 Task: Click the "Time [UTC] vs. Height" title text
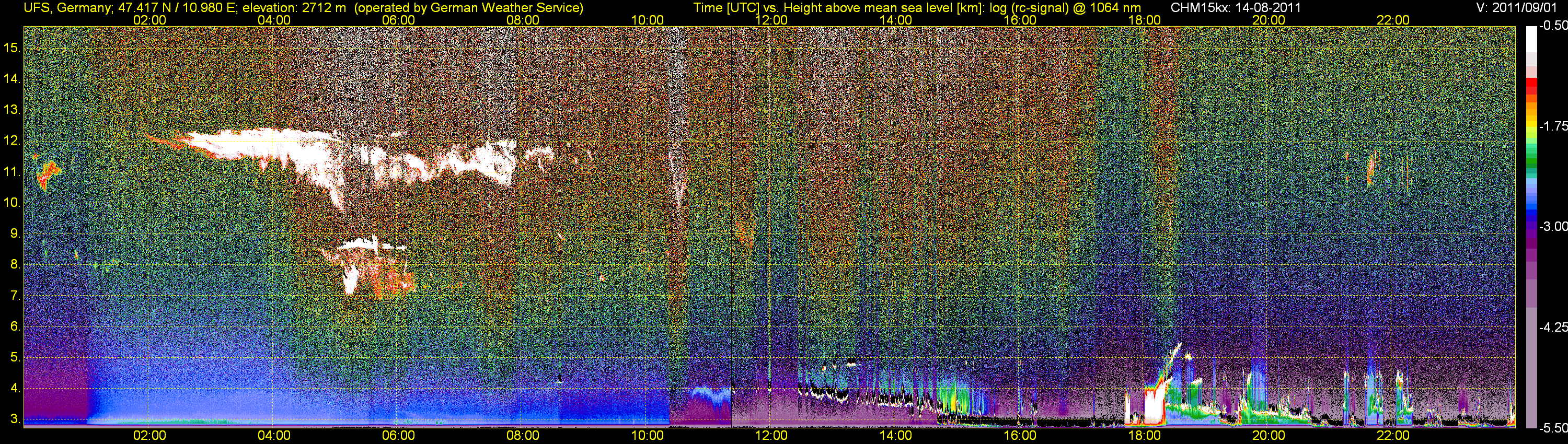(759, 8)
